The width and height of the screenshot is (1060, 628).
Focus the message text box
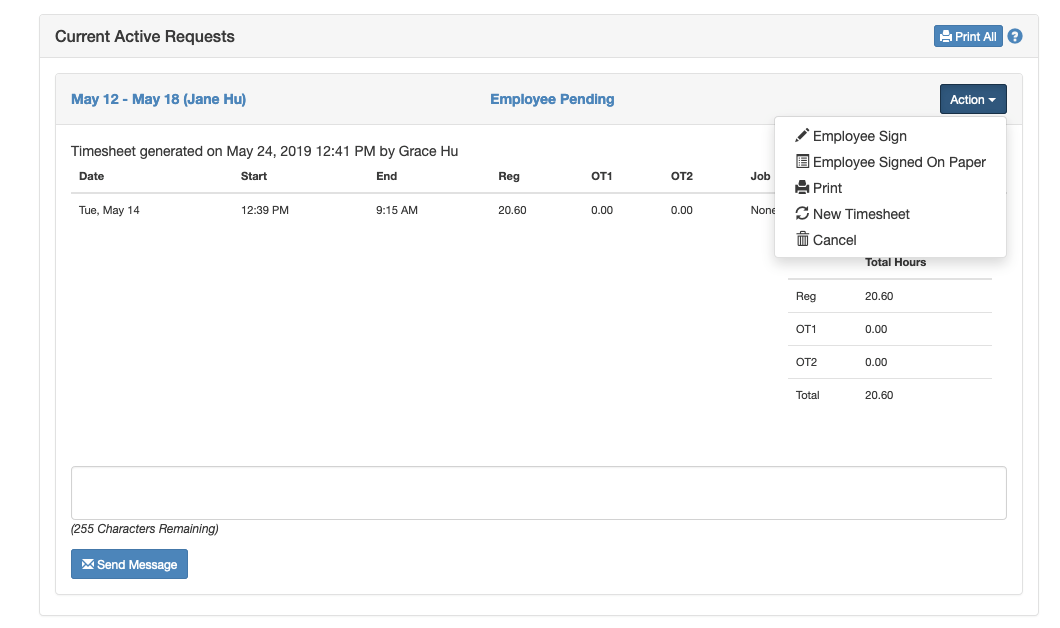pyautogui.click(x=538, y=492)
